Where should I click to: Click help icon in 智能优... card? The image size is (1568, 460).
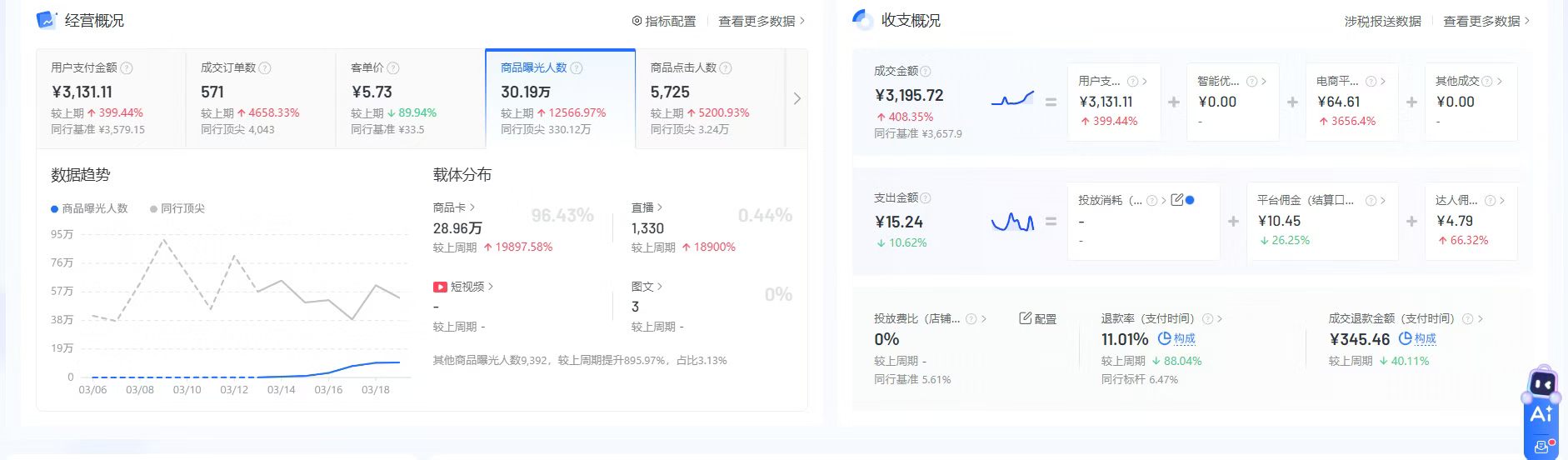[1251, 82]
